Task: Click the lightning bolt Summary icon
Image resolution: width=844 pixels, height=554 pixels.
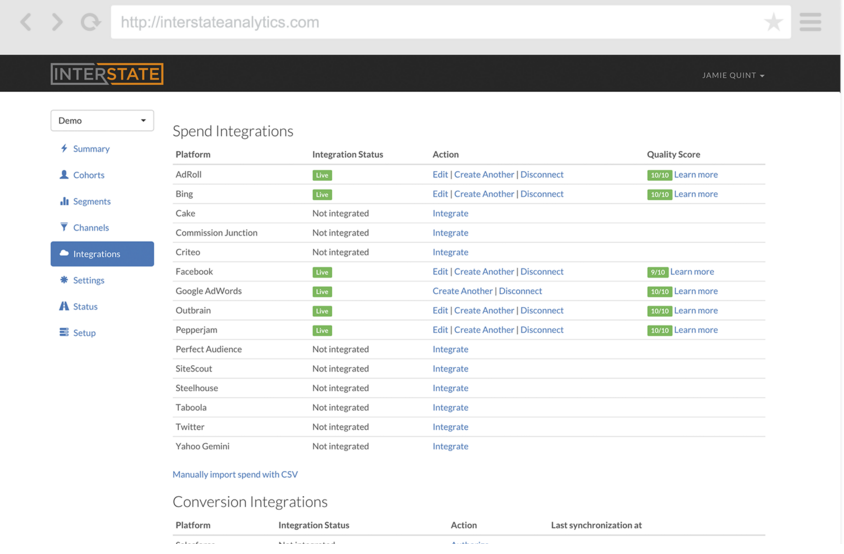Action: 64,149
